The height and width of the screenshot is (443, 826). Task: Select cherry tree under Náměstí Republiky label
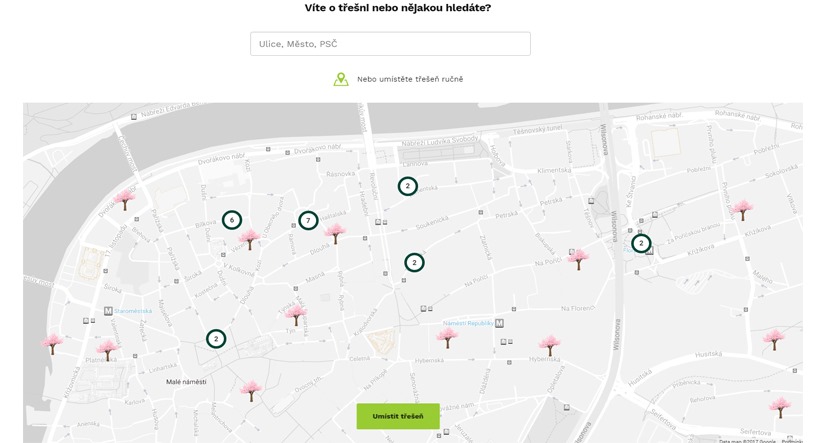tap(447, 338)
